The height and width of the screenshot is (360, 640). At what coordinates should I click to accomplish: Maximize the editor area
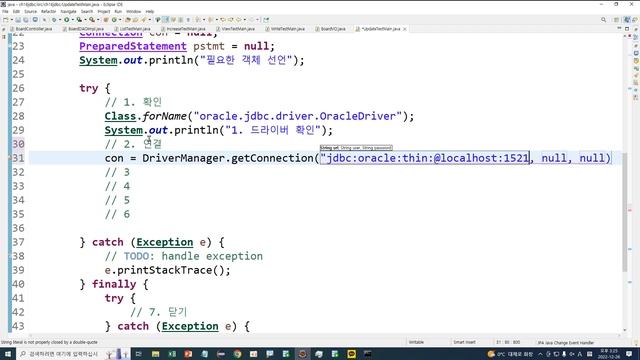tap(627, 29)
